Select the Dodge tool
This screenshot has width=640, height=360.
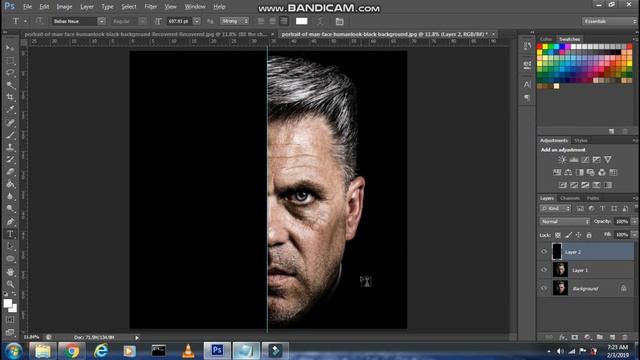pos(10,209)
